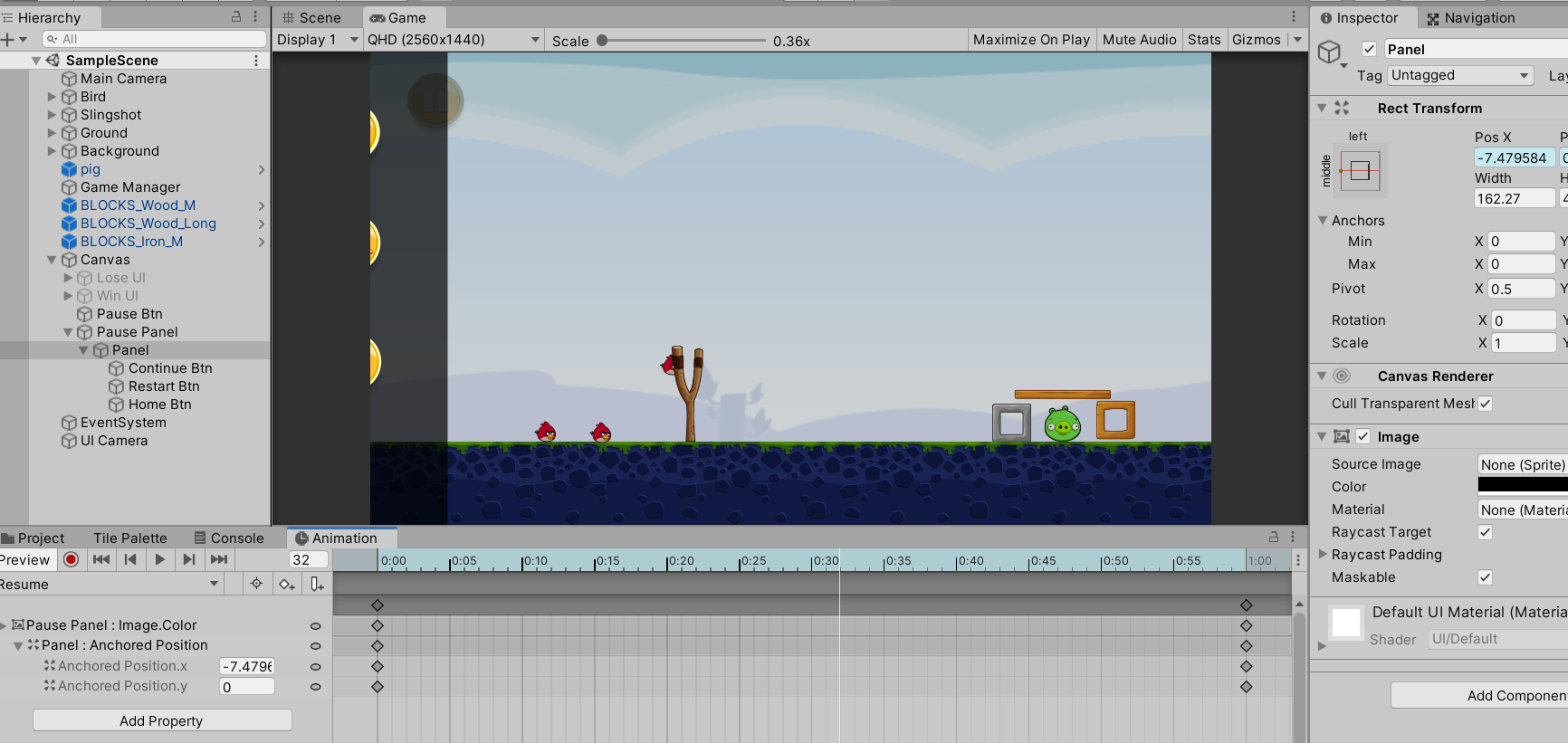The height and width of the screenshot is (743, 1568).
Task: Toggle Maskable checkbox
Action: click(1485, 577)
